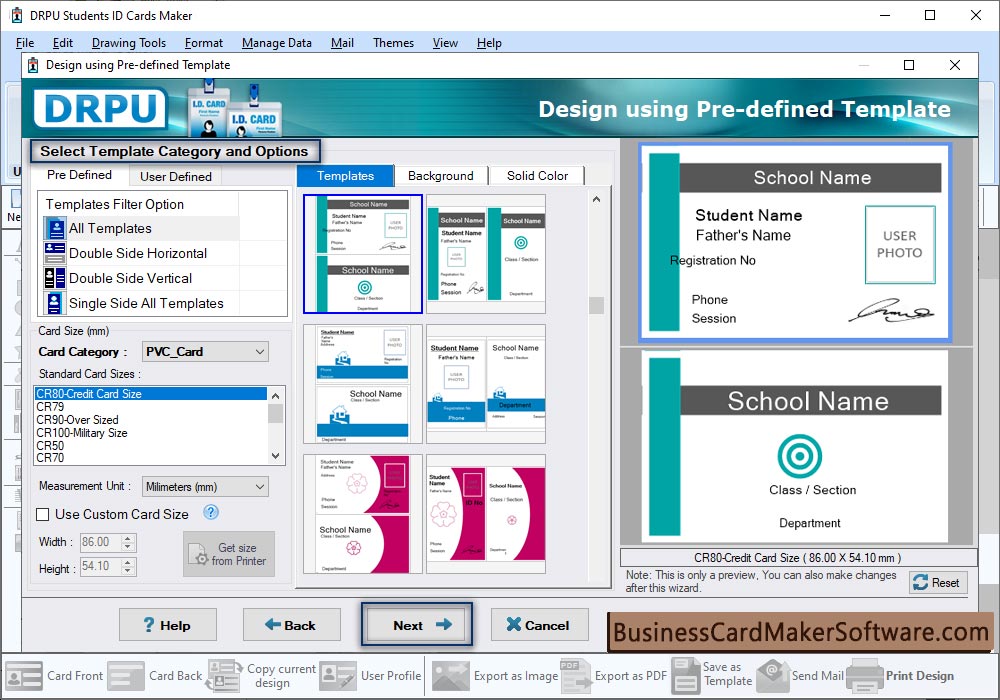This screenshot has height=700, width=1000.
Task: Open the Manage Data menu
Action: tap(277, 43)
